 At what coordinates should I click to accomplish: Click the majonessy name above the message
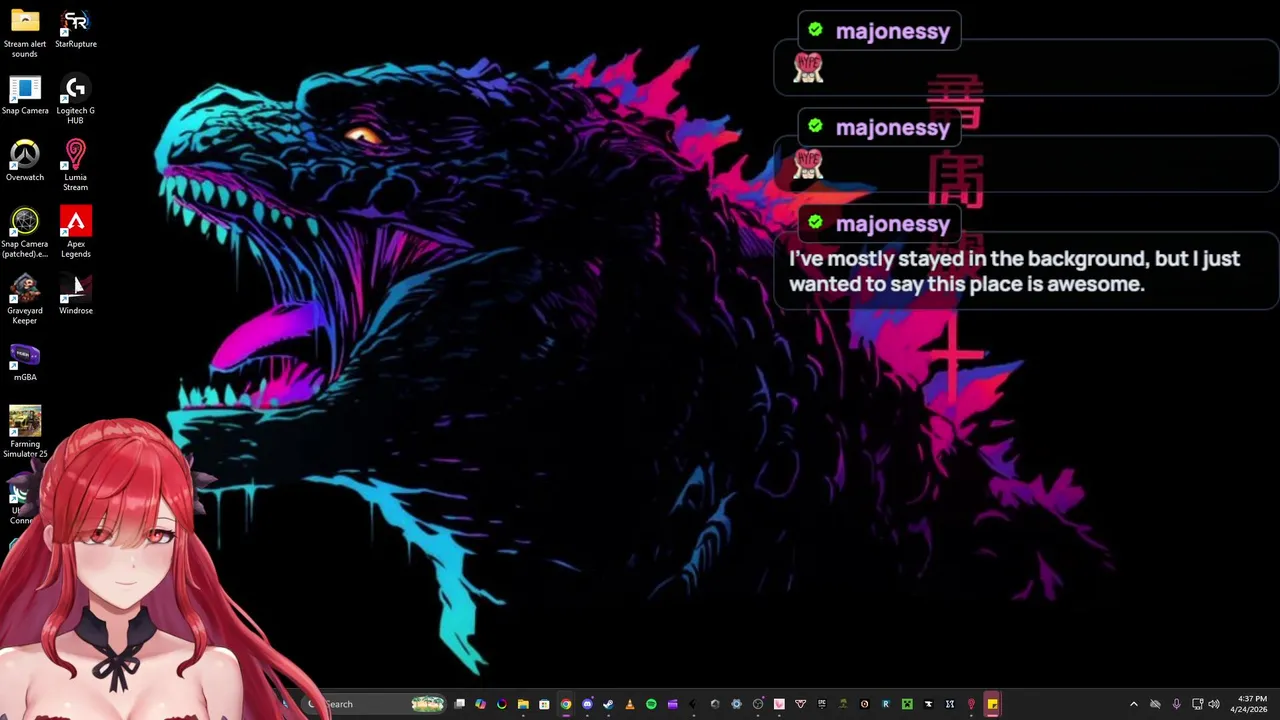(892, 224)
